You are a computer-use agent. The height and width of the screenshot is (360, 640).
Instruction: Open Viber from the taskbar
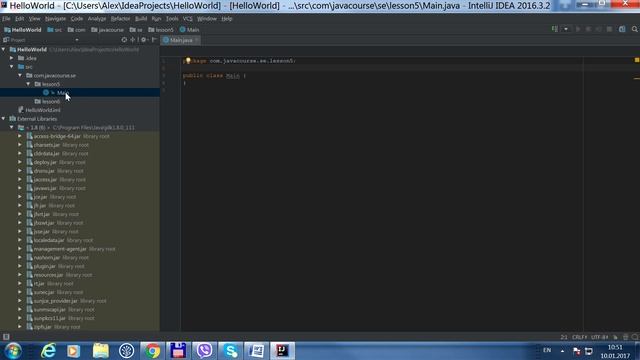204,351
